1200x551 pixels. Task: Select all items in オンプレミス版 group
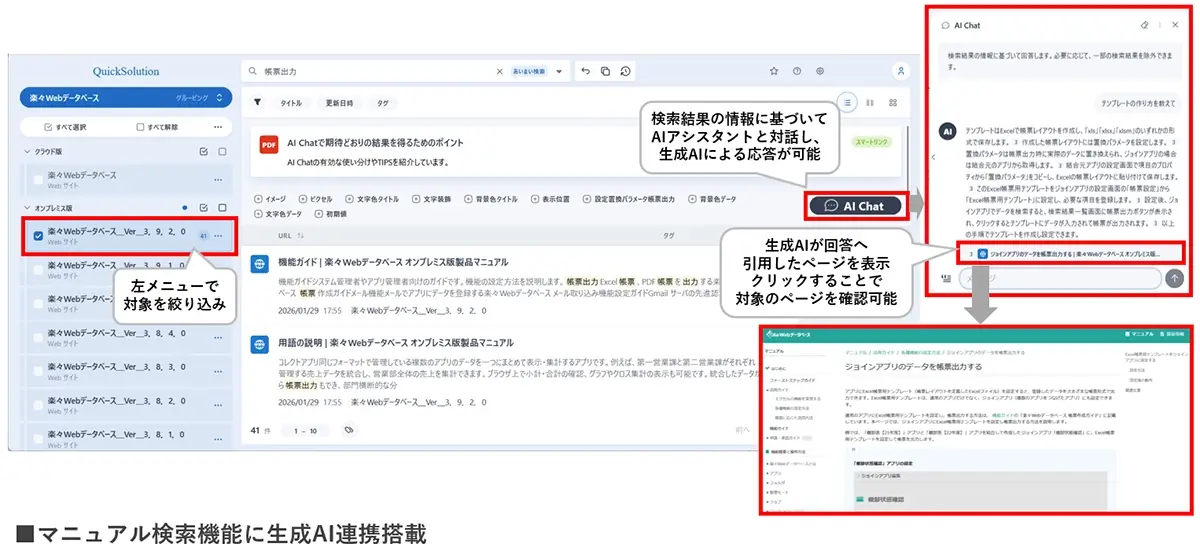204,208
